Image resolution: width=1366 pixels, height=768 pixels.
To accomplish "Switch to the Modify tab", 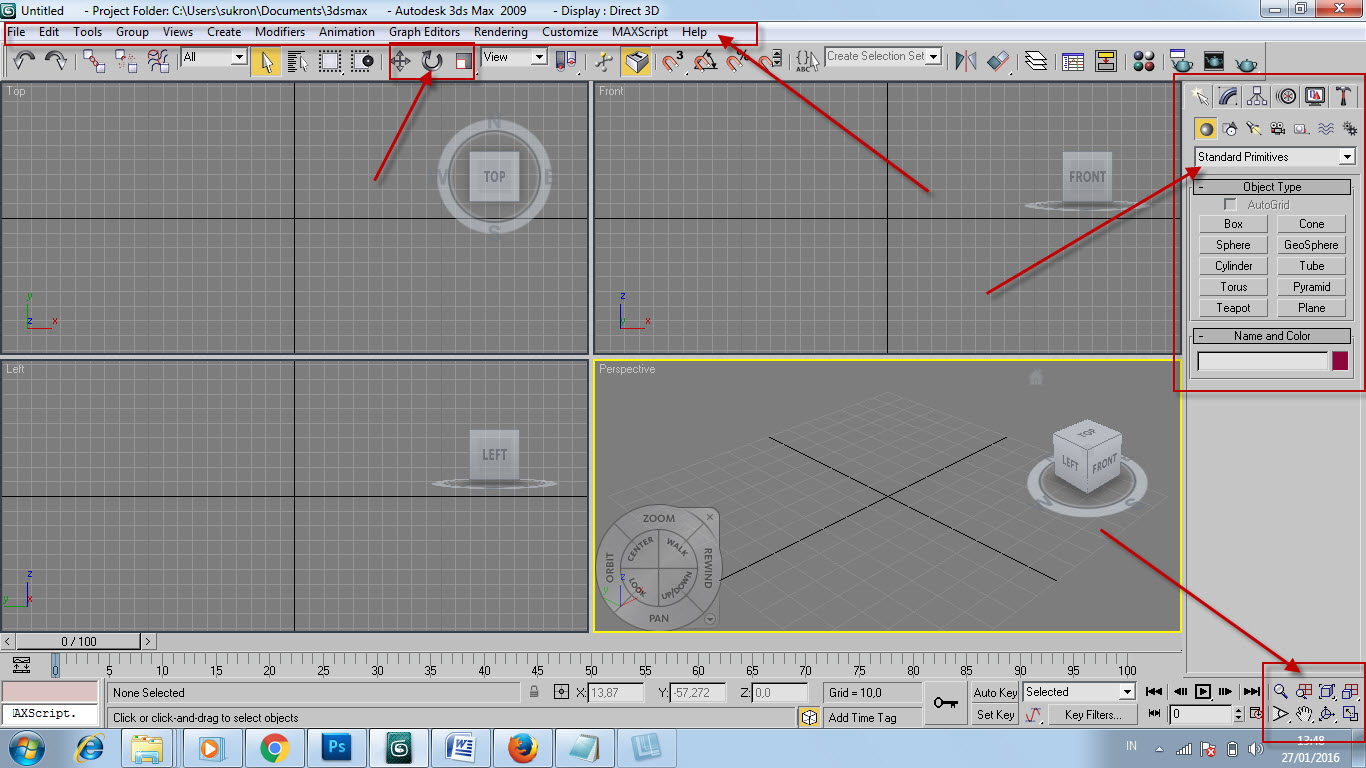I will [x=1228, y=96].
